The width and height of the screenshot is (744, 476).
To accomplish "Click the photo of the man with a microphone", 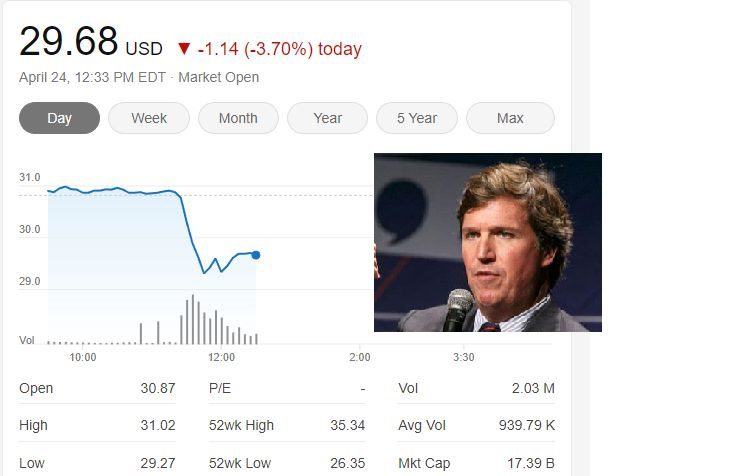I will (487, 242).
